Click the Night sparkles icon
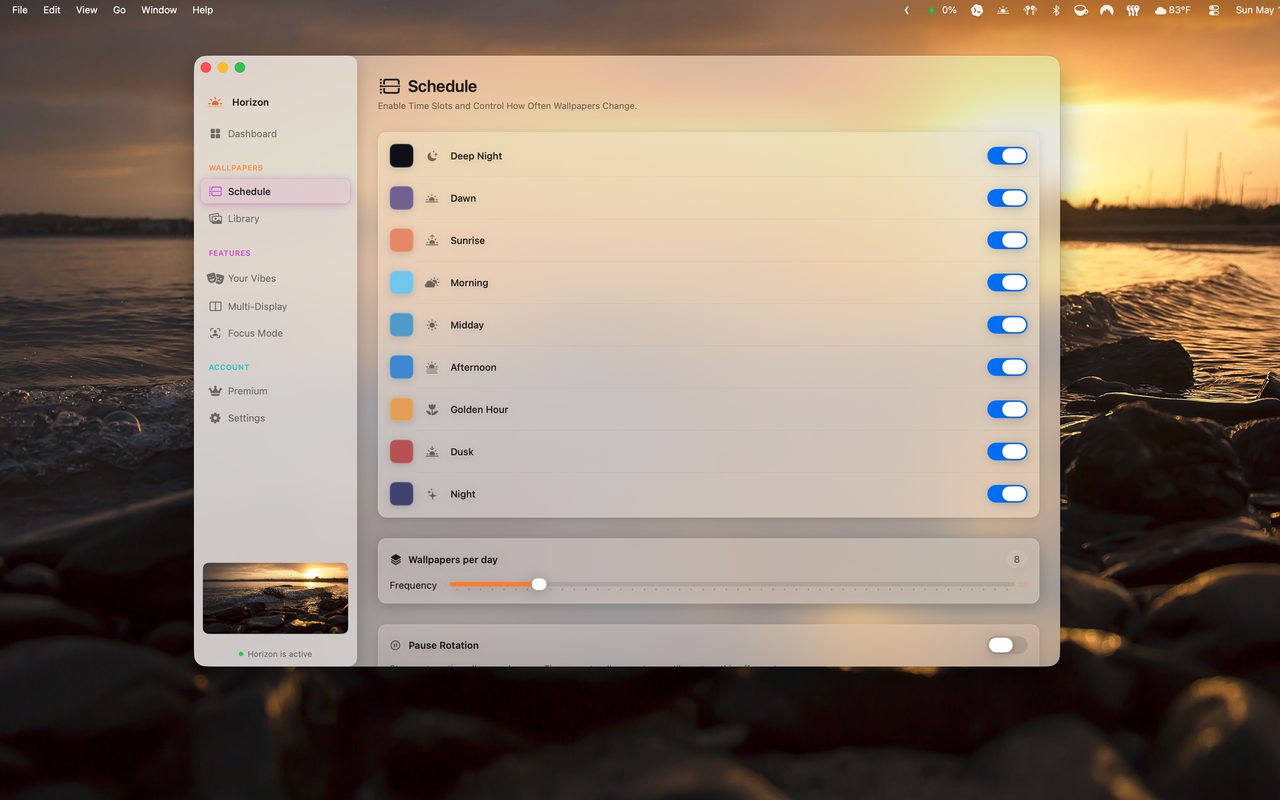This screenshot has height=800, width=1280. 432,494
